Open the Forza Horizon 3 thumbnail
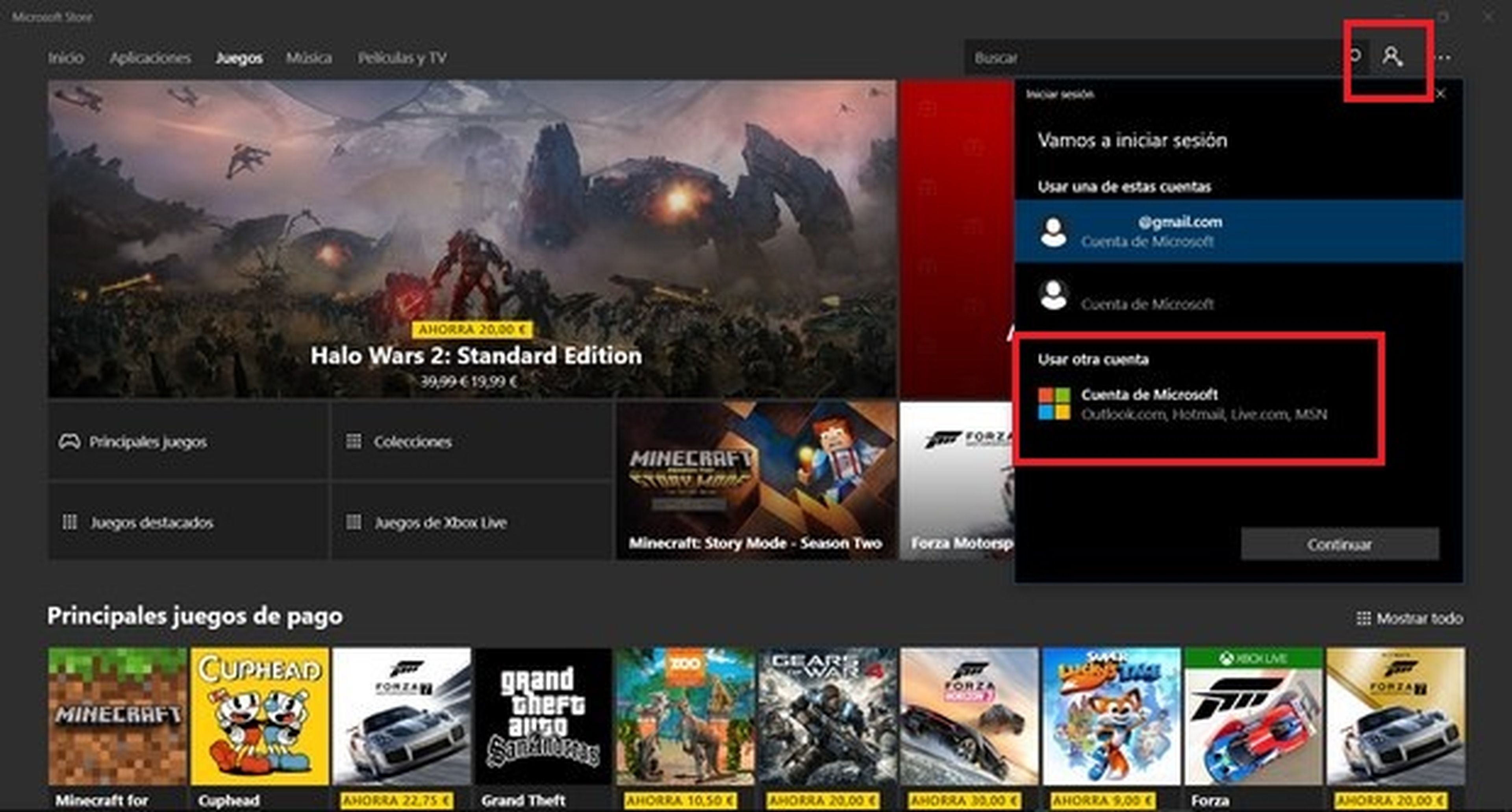 970,716
